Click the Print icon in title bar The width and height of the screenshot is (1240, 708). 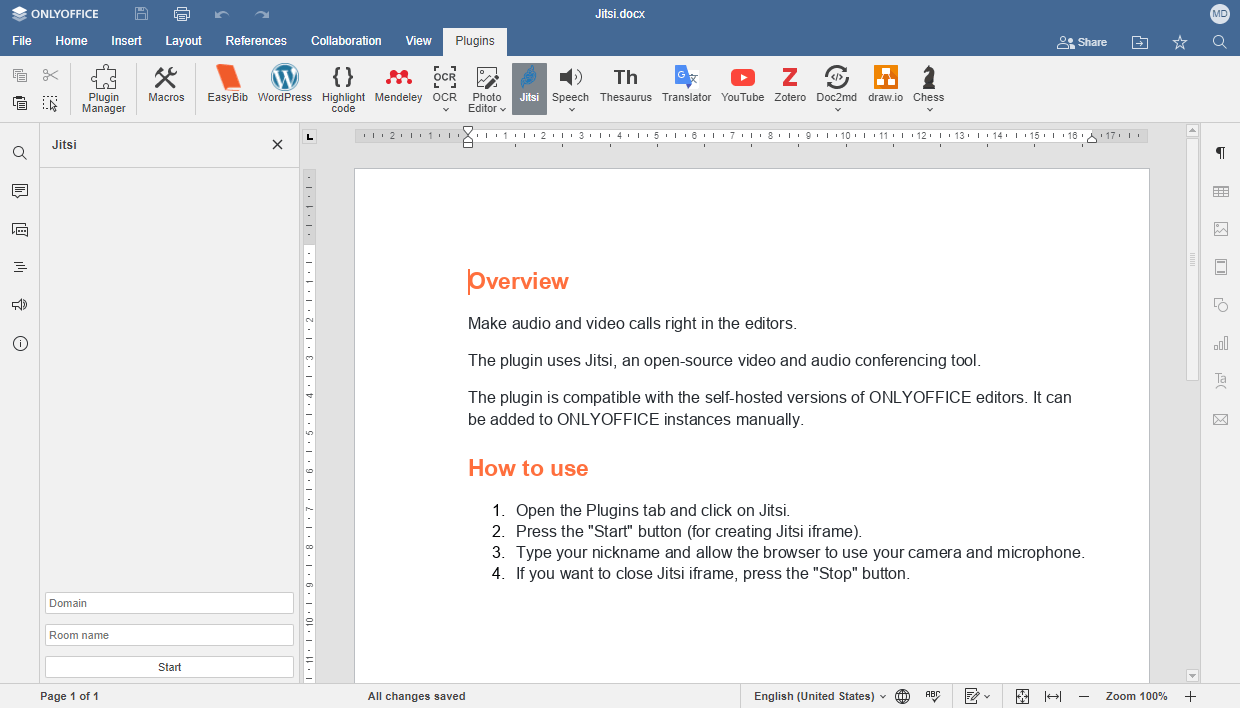click(x=181, y=14)
